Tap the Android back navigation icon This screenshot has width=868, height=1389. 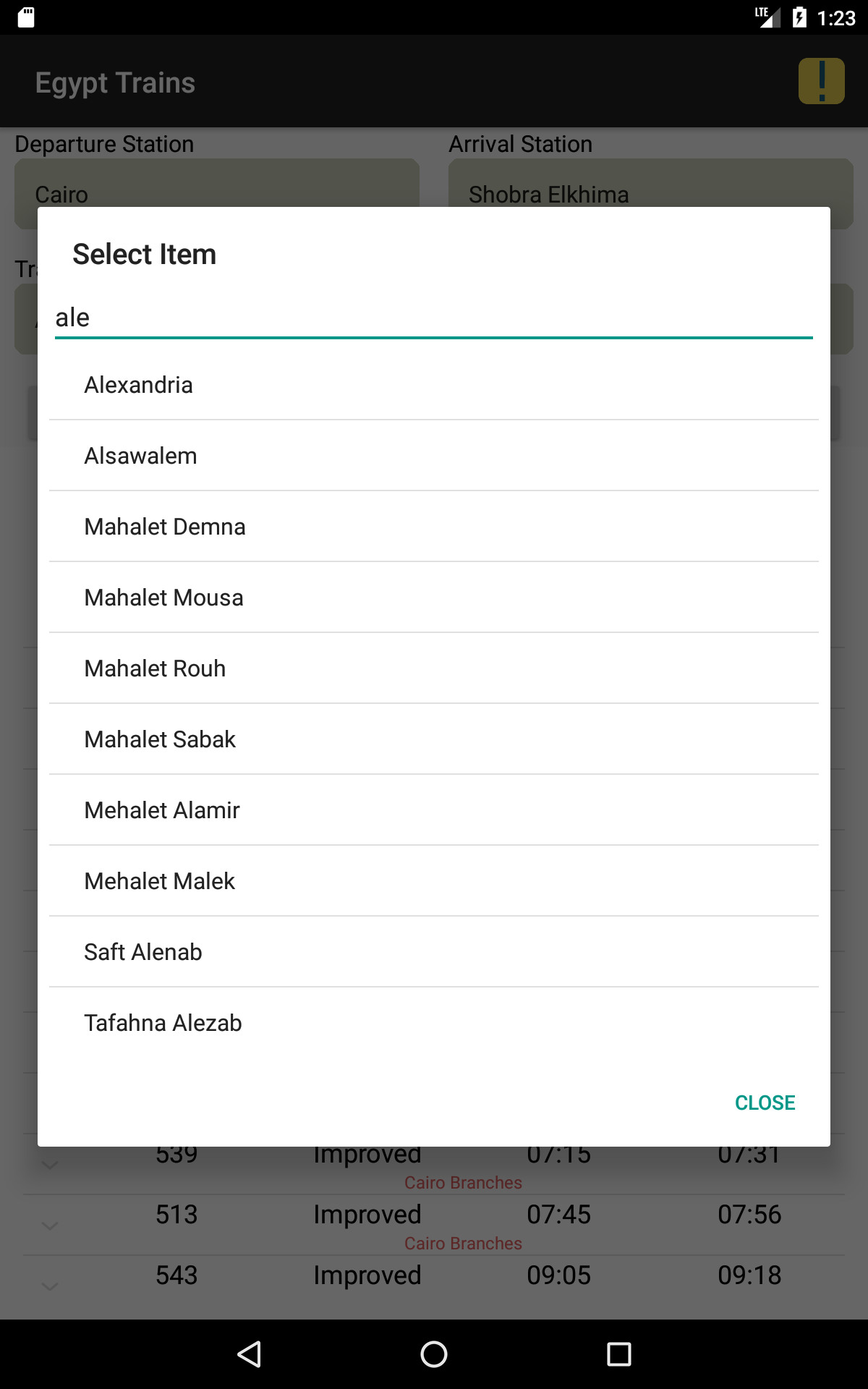[x=250, y=1354]
